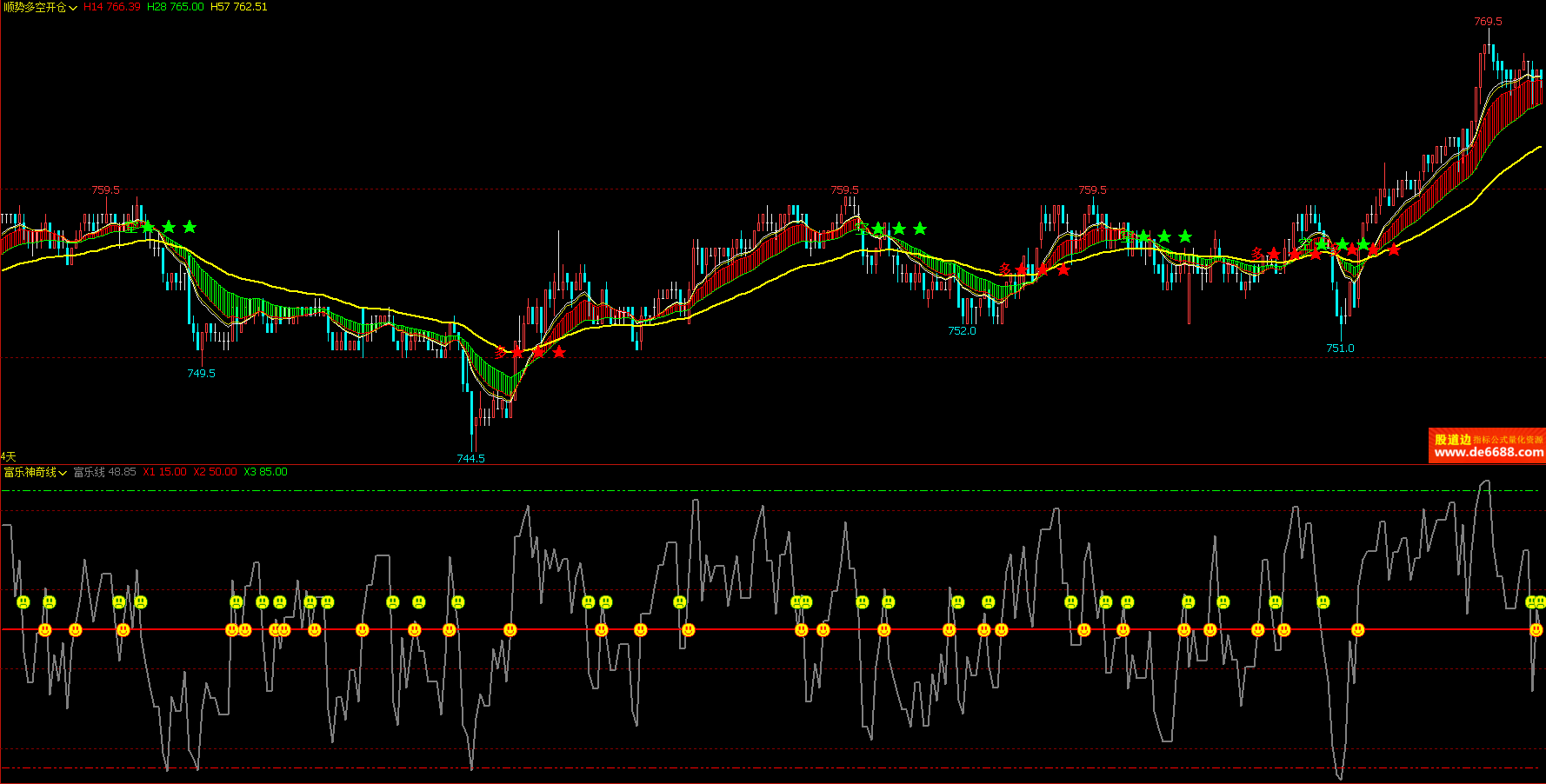Click the 769.5 peak price label

coord(1488,22)
